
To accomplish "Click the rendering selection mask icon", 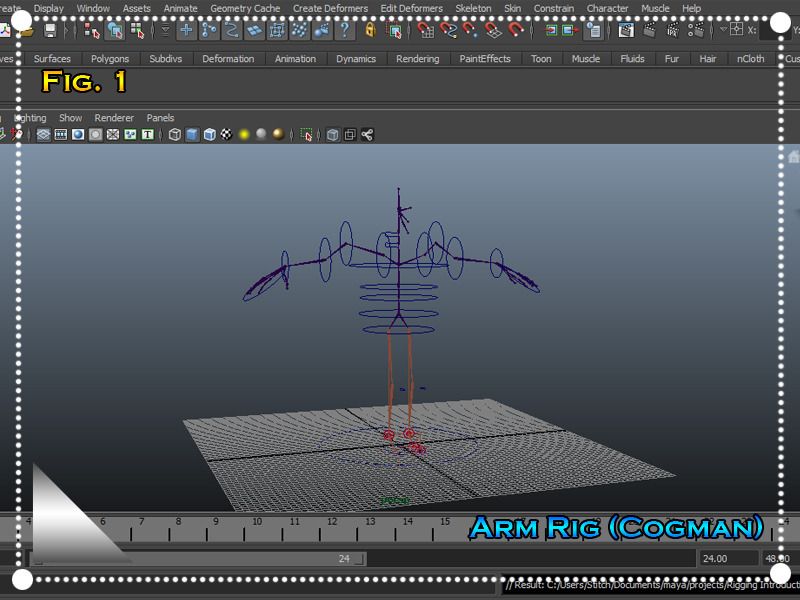I will click(x=322, y=31).
